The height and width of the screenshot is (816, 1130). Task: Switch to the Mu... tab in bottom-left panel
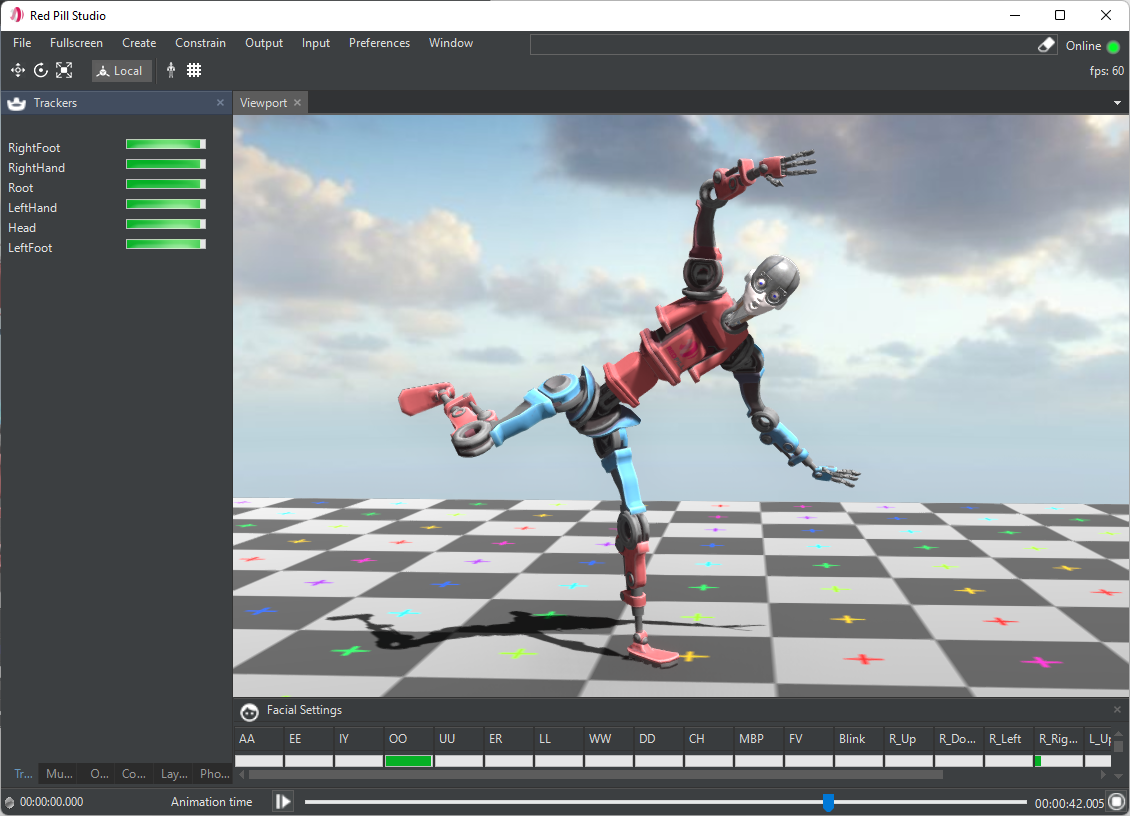point(59,773)
